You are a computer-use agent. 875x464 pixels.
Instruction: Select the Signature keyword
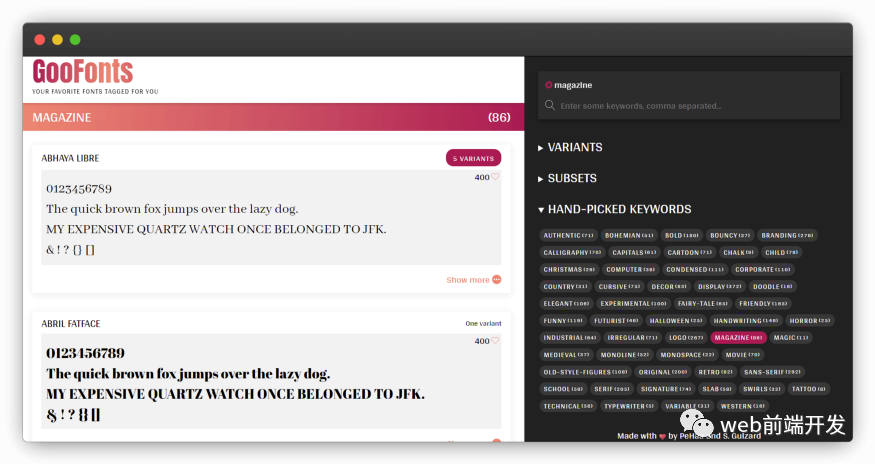coord(666,389)
